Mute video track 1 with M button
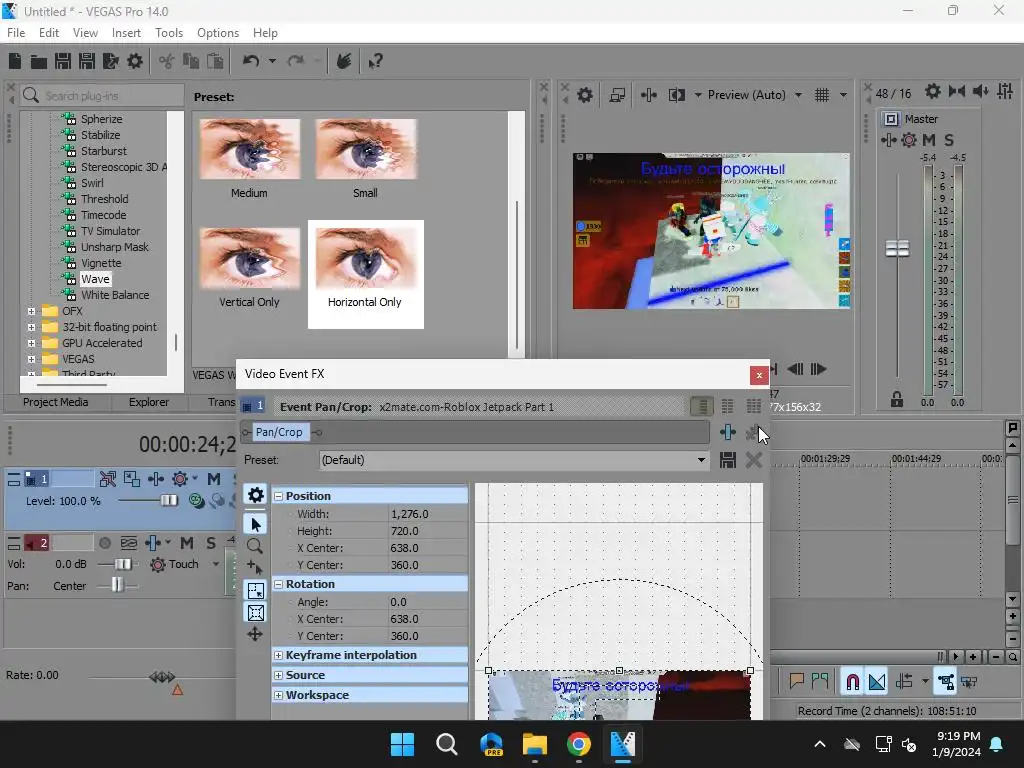 pos(214,479)
